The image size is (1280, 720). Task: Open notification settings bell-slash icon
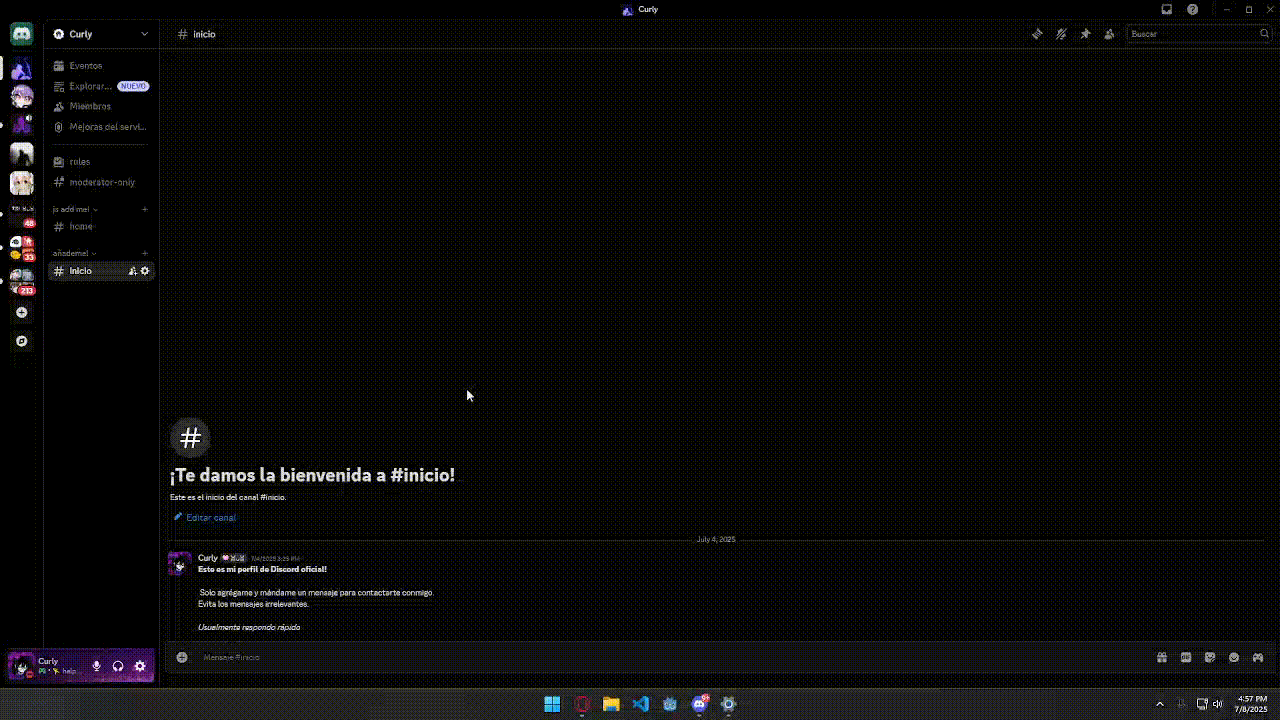(1061, 34)
